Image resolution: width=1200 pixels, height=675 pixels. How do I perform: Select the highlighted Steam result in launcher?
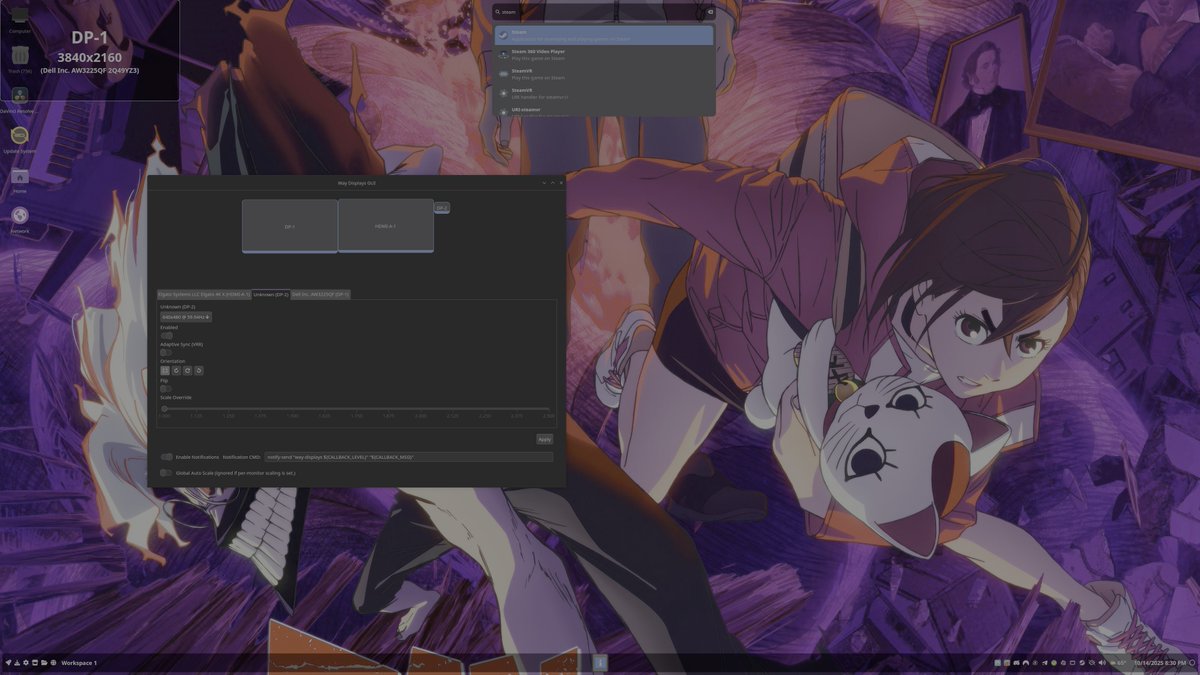(604, 35)
